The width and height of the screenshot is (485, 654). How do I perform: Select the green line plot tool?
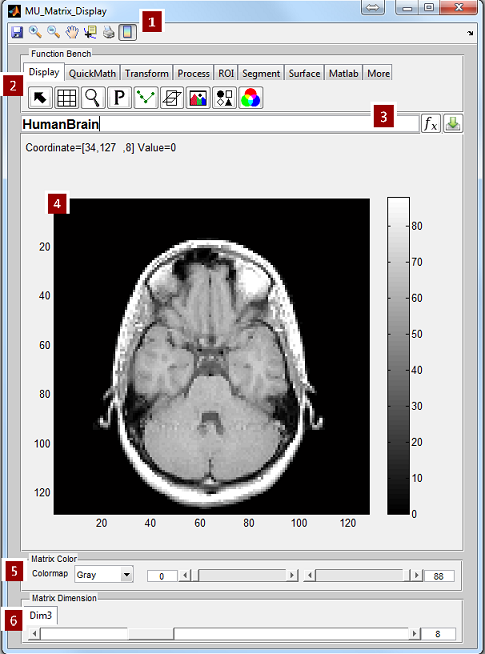pos(146,98)
